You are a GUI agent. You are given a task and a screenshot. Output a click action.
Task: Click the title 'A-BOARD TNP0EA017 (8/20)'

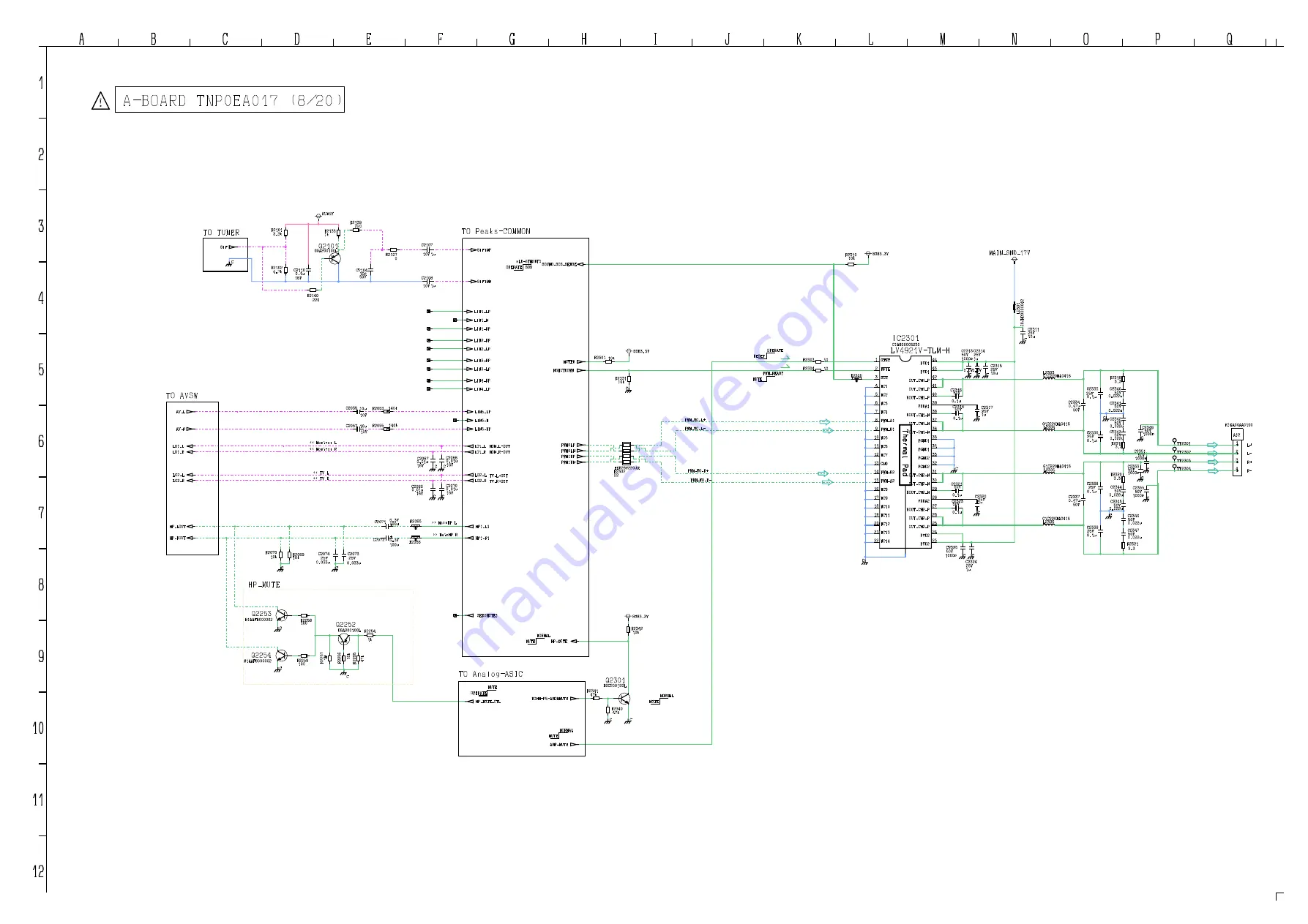tap(231, 101)
